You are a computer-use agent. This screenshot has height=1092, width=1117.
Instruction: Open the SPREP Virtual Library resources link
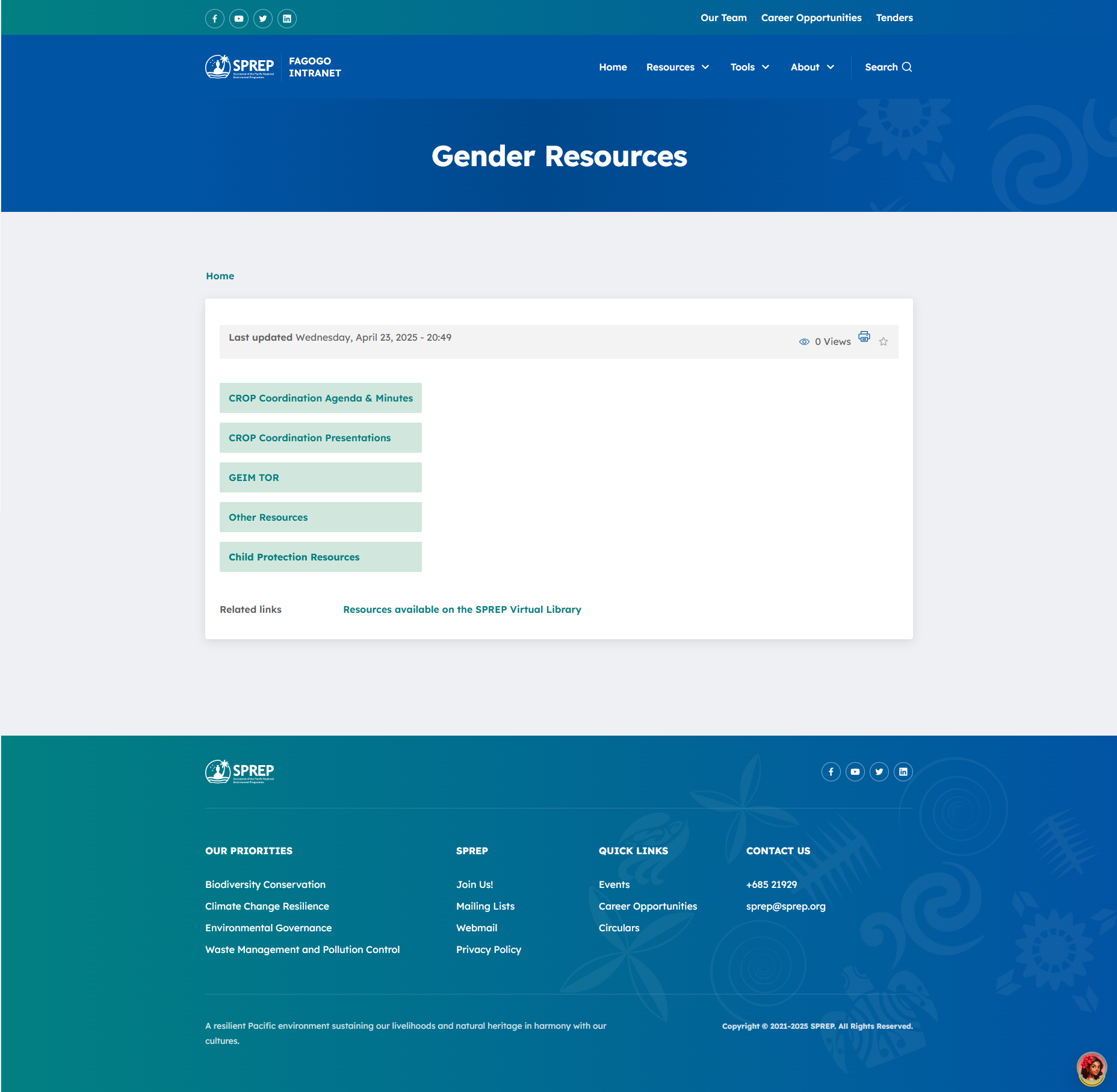point(462,609)
